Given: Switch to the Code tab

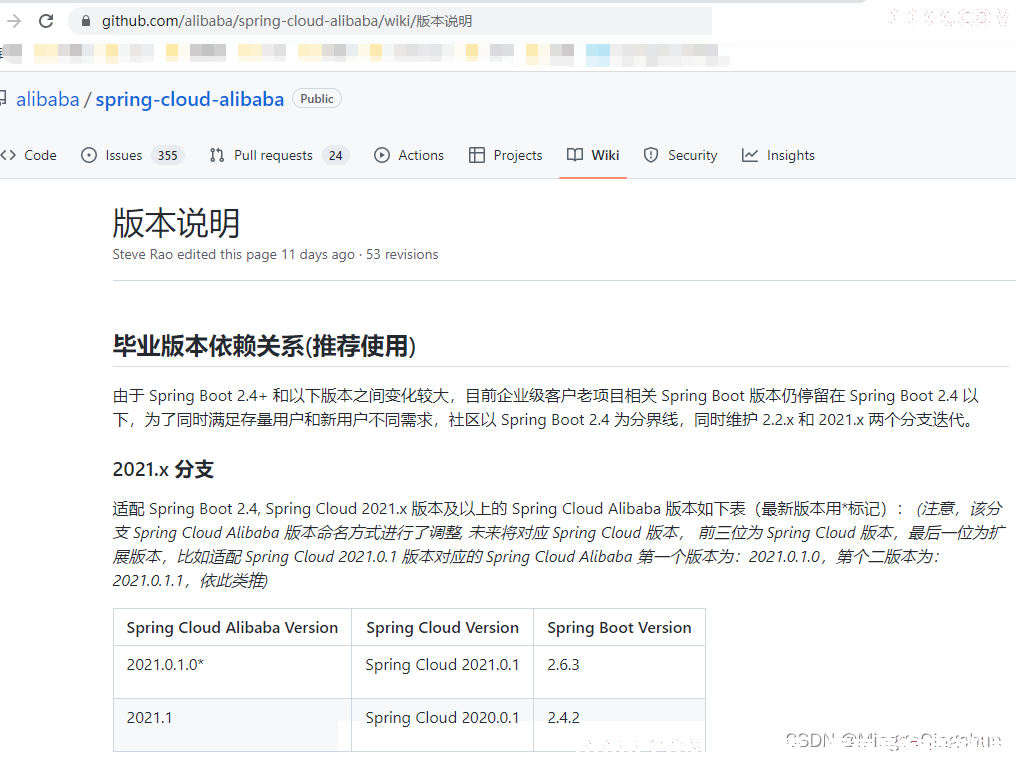Looking at the screenshot, I should tap(29, 155).
